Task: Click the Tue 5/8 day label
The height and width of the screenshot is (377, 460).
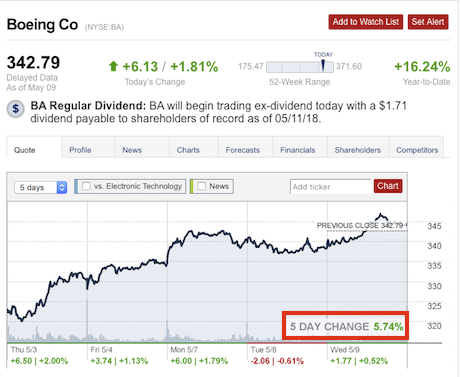Action: (x=263, y=350)
